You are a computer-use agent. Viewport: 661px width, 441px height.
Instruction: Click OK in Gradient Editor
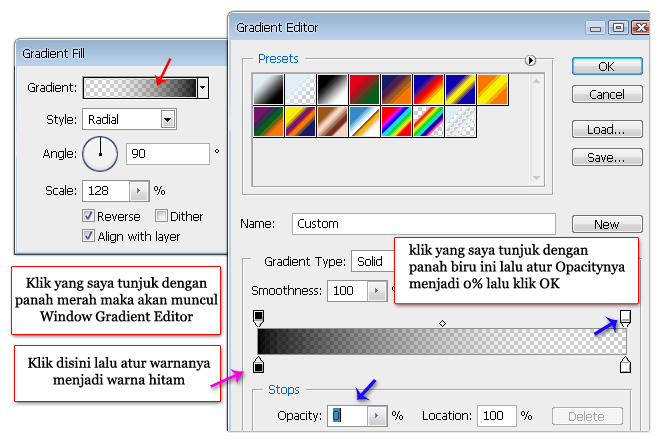[607, 66]
